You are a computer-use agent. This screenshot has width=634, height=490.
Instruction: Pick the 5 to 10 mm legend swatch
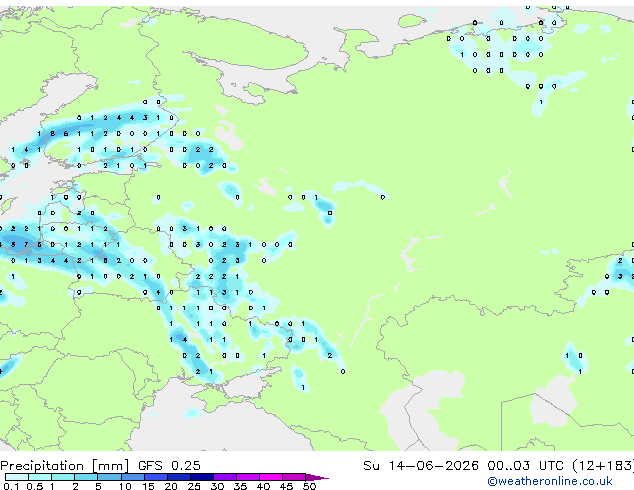click(x=109, y=477)
